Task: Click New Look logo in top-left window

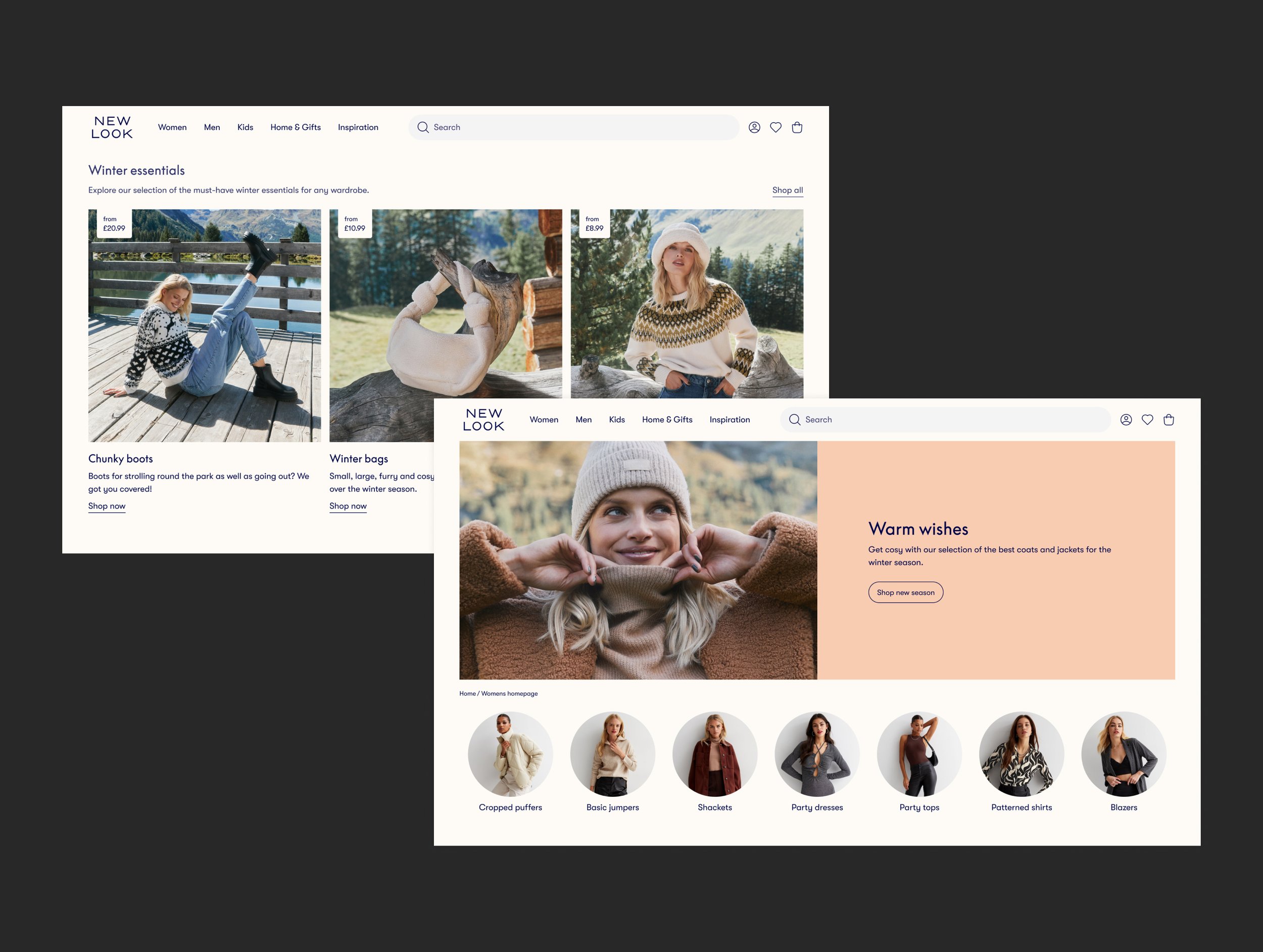Action: click(112, 127)
